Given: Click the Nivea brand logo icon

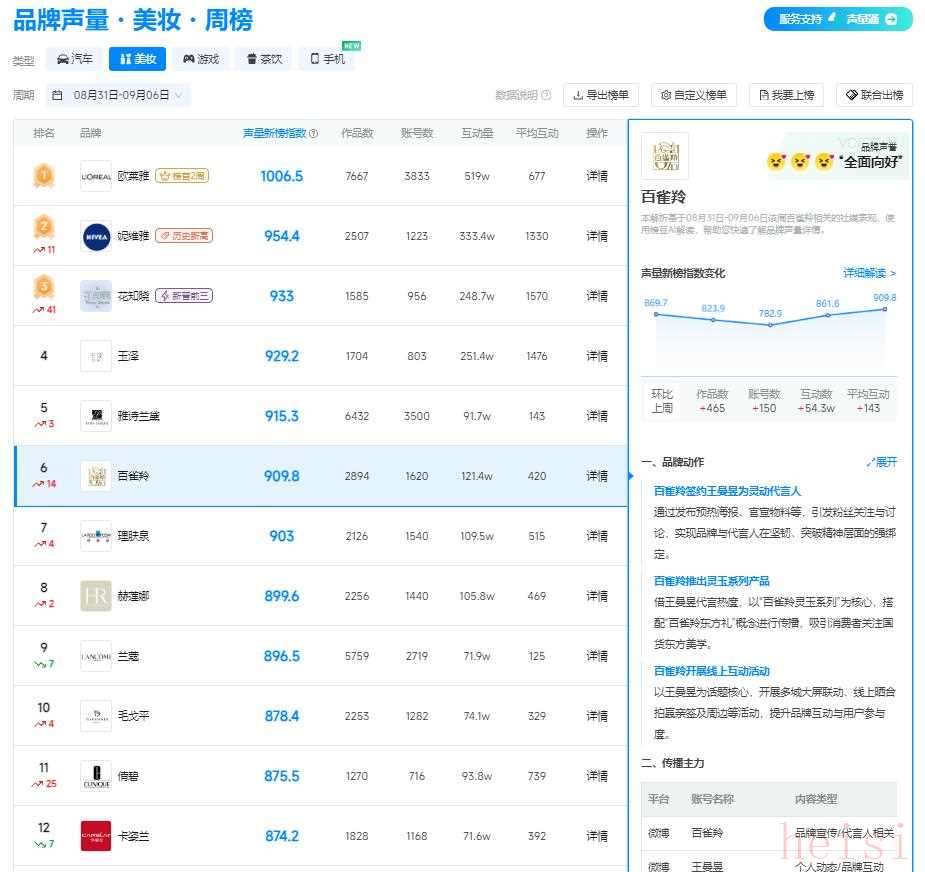Looking at the screenshot, I should pyautogui.click(x=96, y=236).
